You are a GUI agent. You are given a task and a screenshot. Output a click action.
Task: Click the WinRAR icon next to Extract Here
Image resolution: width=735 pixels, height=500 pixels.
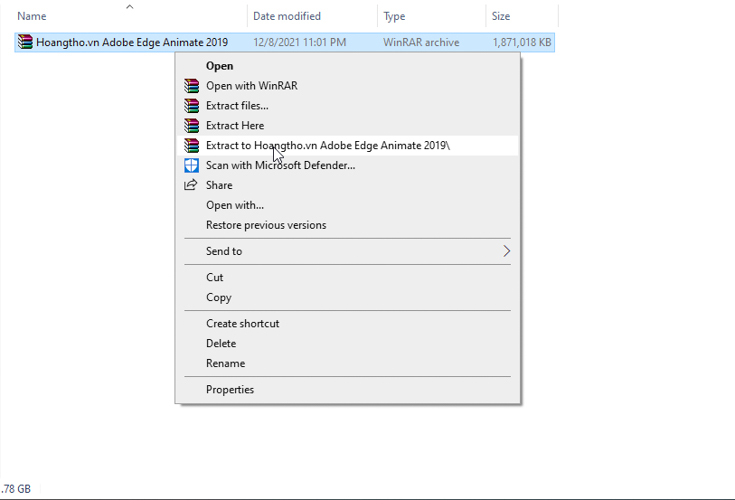pyautogui.click(x=191, y=126)
